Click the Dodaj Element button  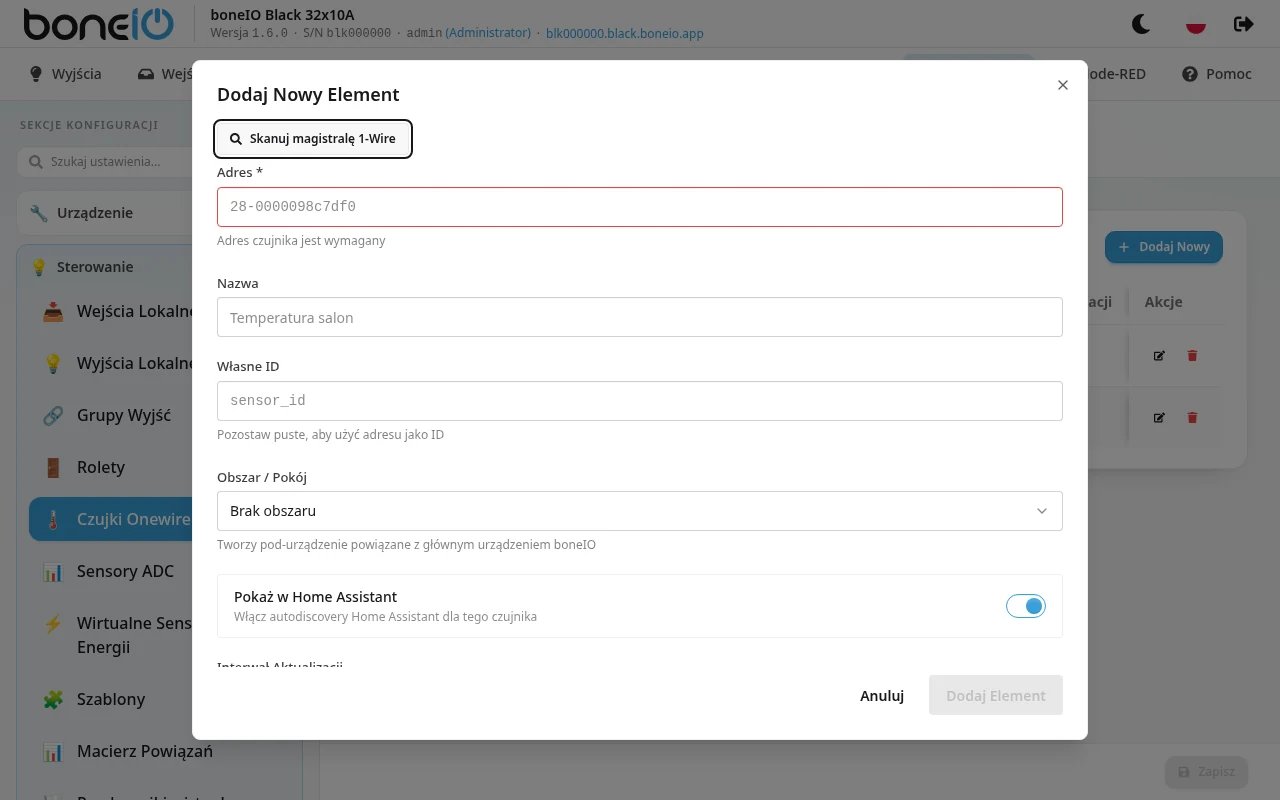996,696
